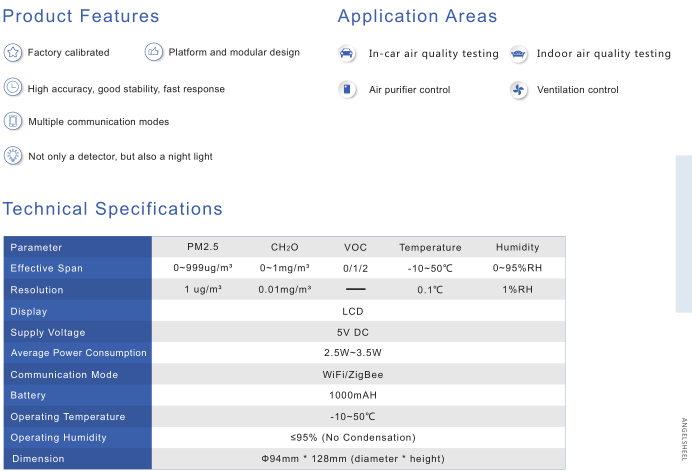
Task: Click the -10~50℃ Operating Temperature value
Action: click(x=353, y=416)
